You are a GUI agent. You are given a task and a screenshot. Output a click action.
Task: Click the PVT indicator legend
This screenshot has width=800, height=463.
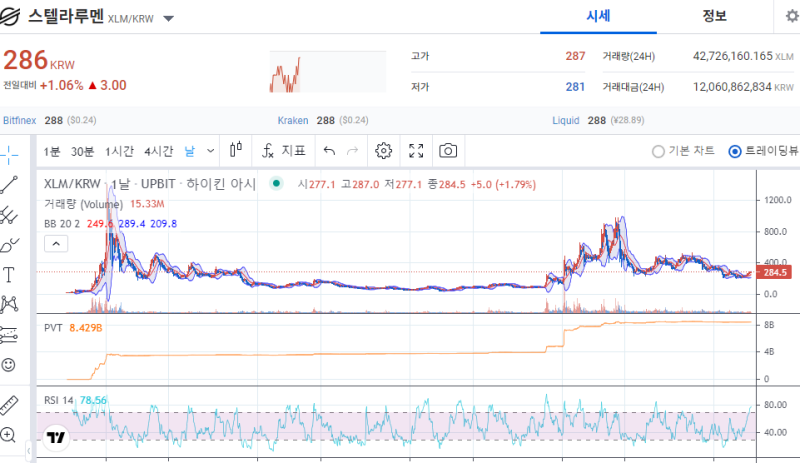pos(53,328)
